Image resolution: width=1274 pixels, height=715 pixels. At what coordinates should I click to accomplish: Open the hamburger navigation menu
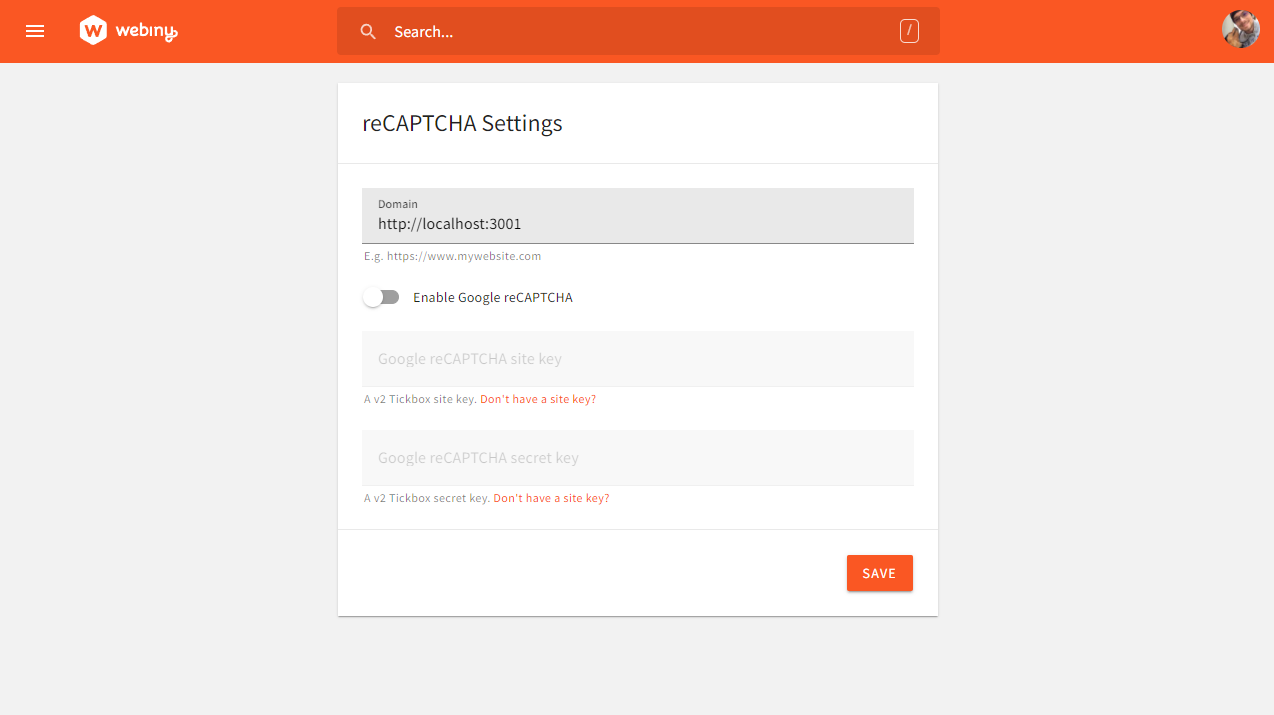[35, 31]
